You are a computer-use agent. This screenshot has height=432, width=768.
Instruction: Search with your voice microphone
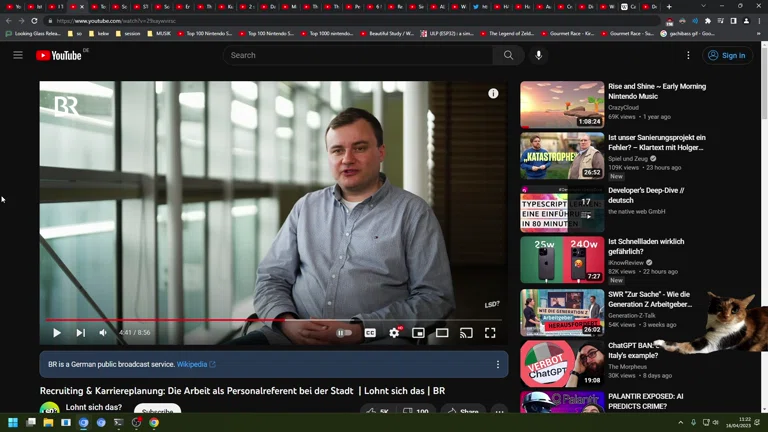tap(538, 55)
